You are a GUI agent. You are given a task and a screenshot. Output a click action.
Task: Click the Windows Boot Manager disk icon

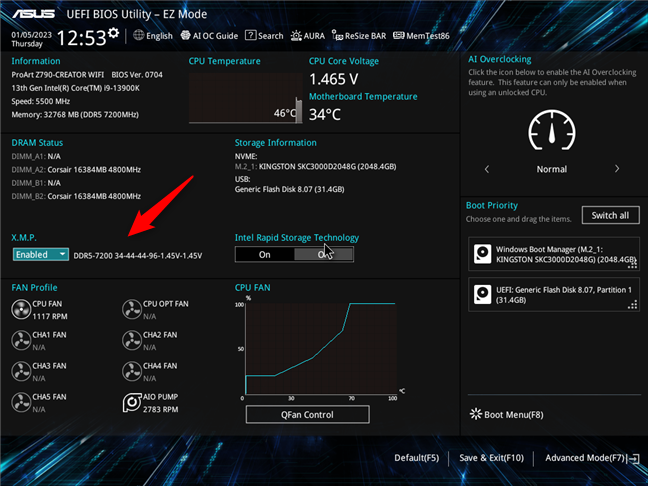pyautogui.click(x=482, y=254)
